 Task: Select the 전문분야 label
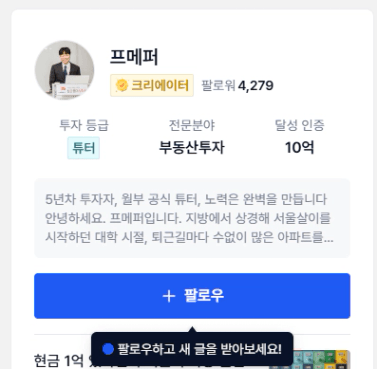[x=192, y=125]
